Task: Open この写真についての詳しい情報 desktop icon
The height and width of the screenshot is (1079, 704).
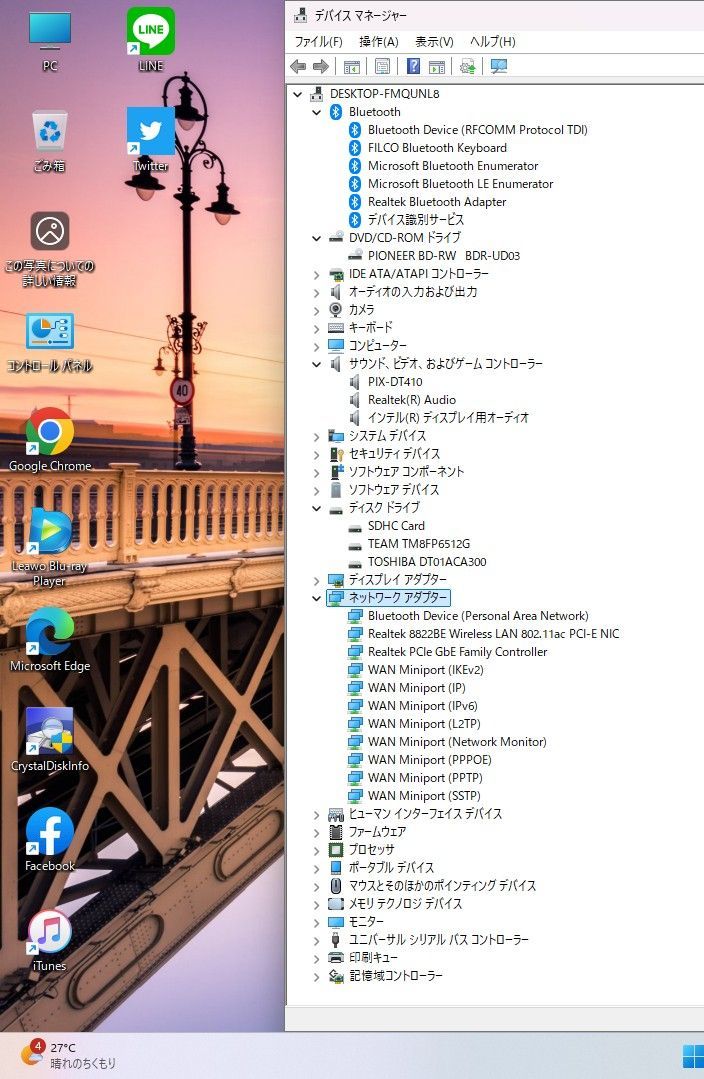Action: pyautogui.click(x=50, y=249)
